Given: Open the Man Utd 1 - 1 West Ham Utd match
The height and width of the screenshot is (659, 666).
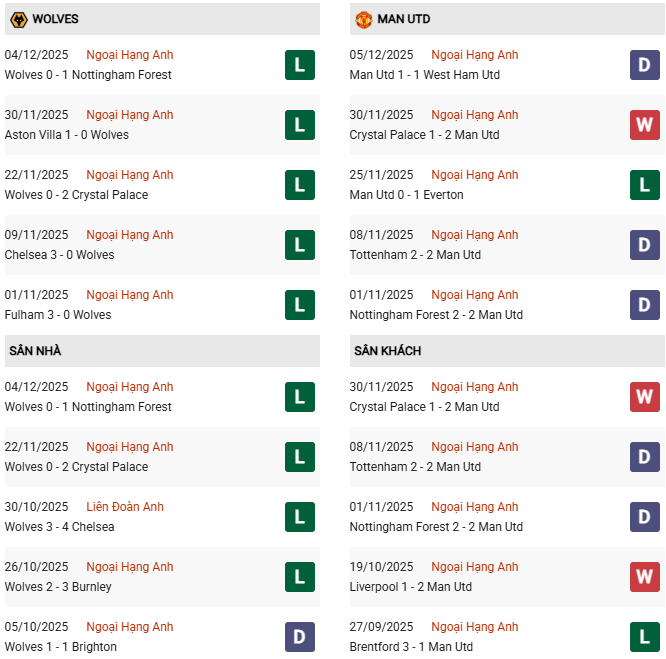Looking at the screenshot, I should pos(425,75).
